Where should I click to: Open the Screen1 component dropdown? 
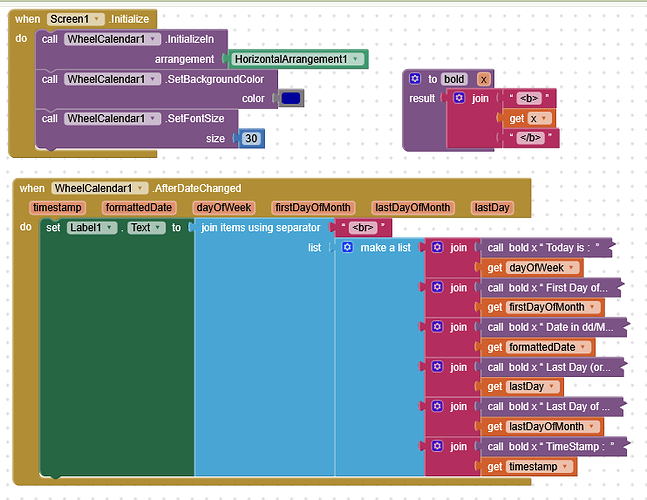98,19
